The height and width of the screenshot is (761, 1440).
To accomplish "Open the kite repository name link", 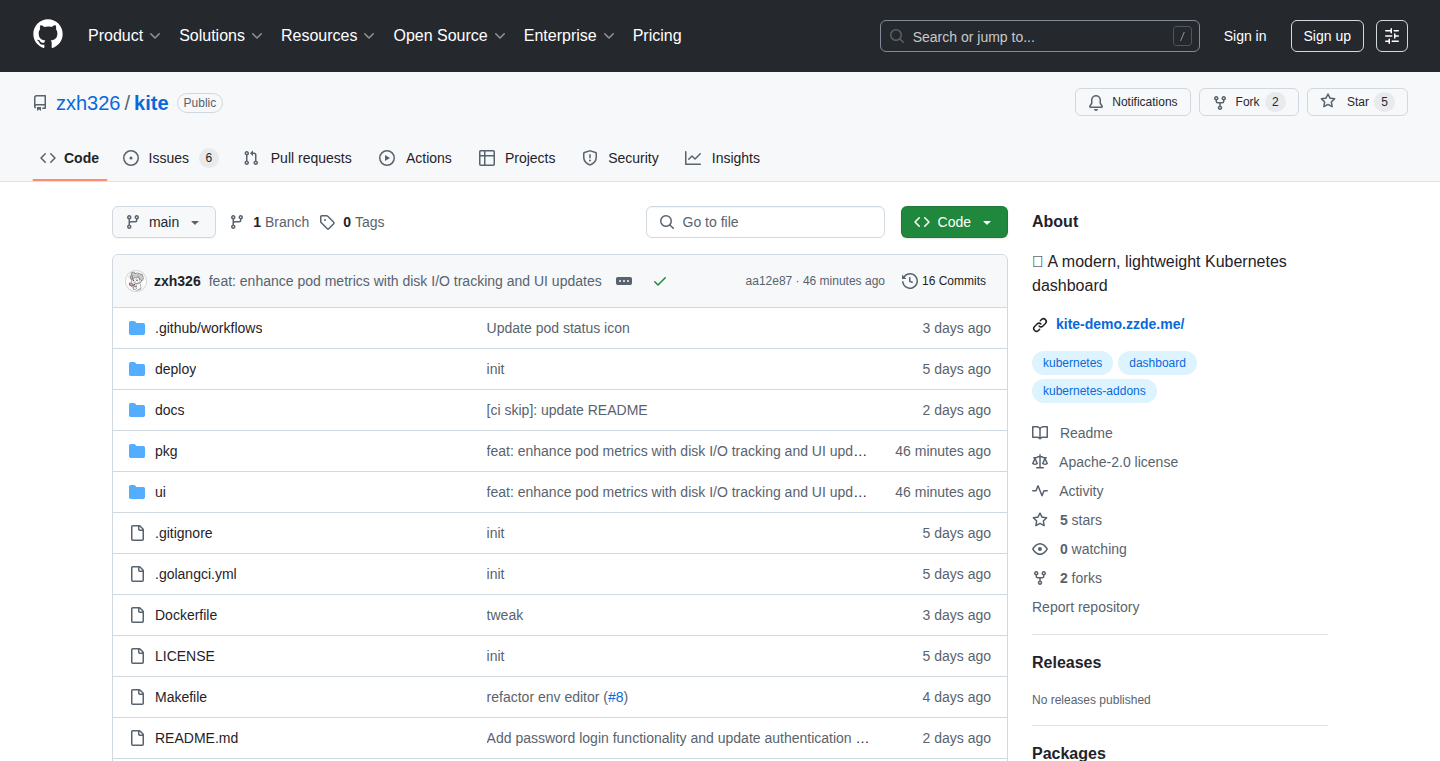I will pyautogui.click(x=151, y=103).
